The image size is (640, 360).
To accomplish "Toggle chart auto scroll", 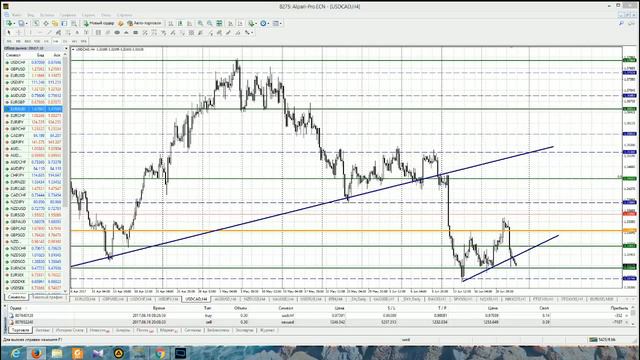I will (x=230, y=23).
